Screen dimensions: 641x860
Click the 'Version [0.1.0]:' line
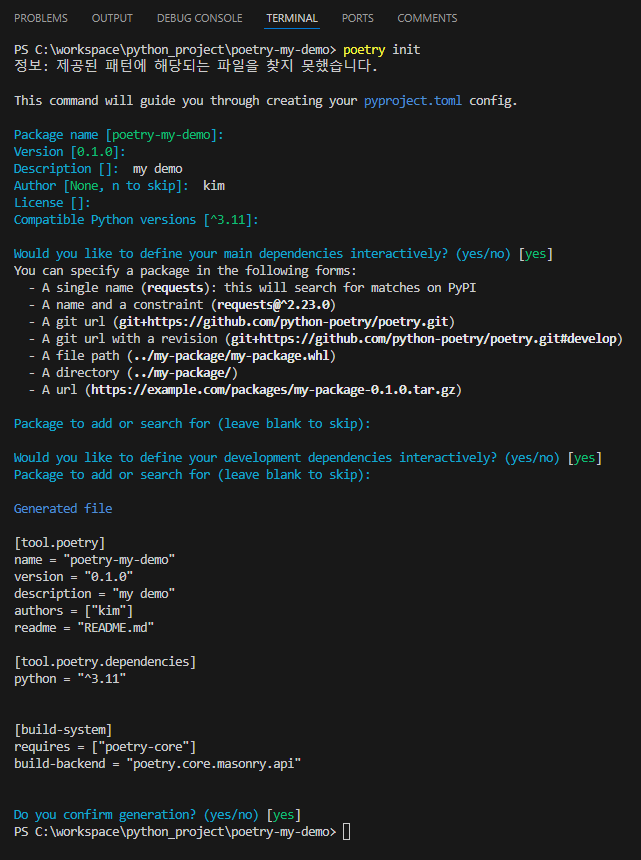tap(70, 152)
